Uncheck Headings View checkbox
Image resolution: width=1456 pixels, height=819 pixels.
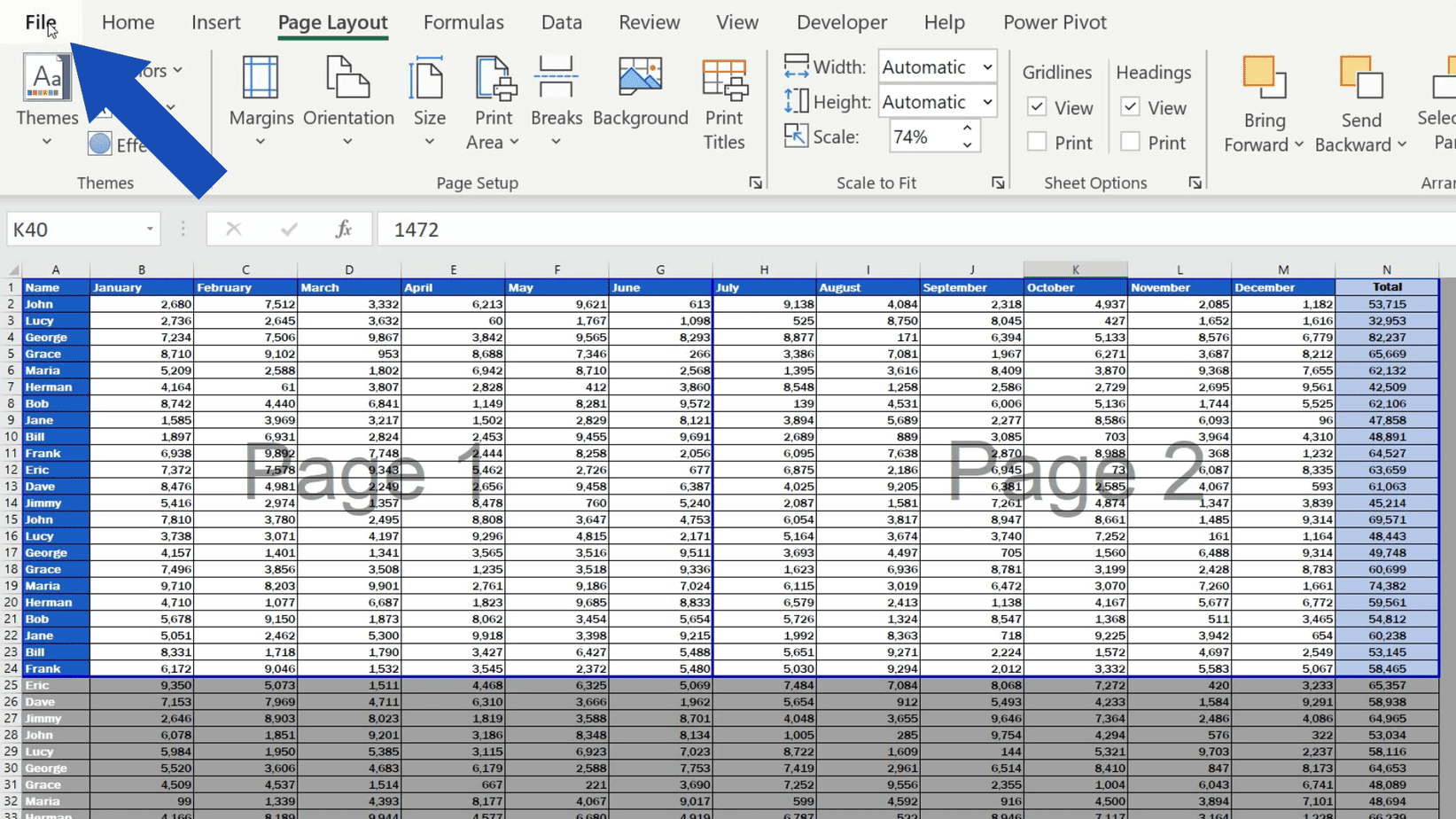pos(1130,107)
